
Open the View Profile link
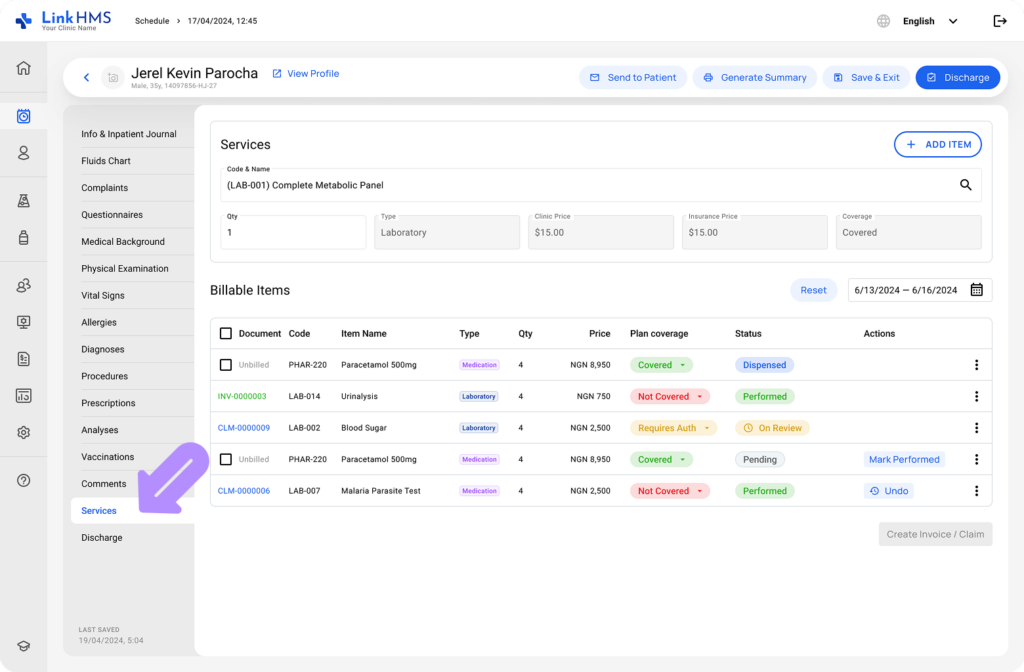pyautogui.click(x=306, y=73)
